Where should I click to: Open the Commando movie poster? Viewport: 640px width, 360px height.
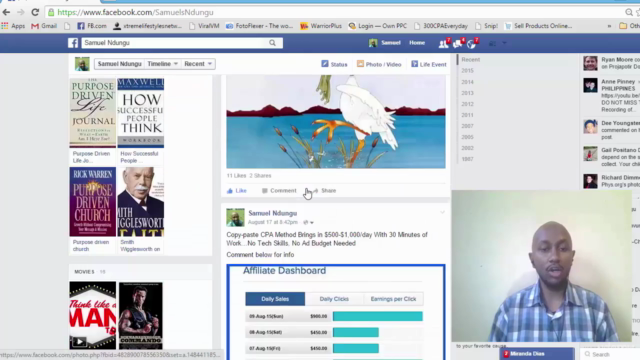140,316
